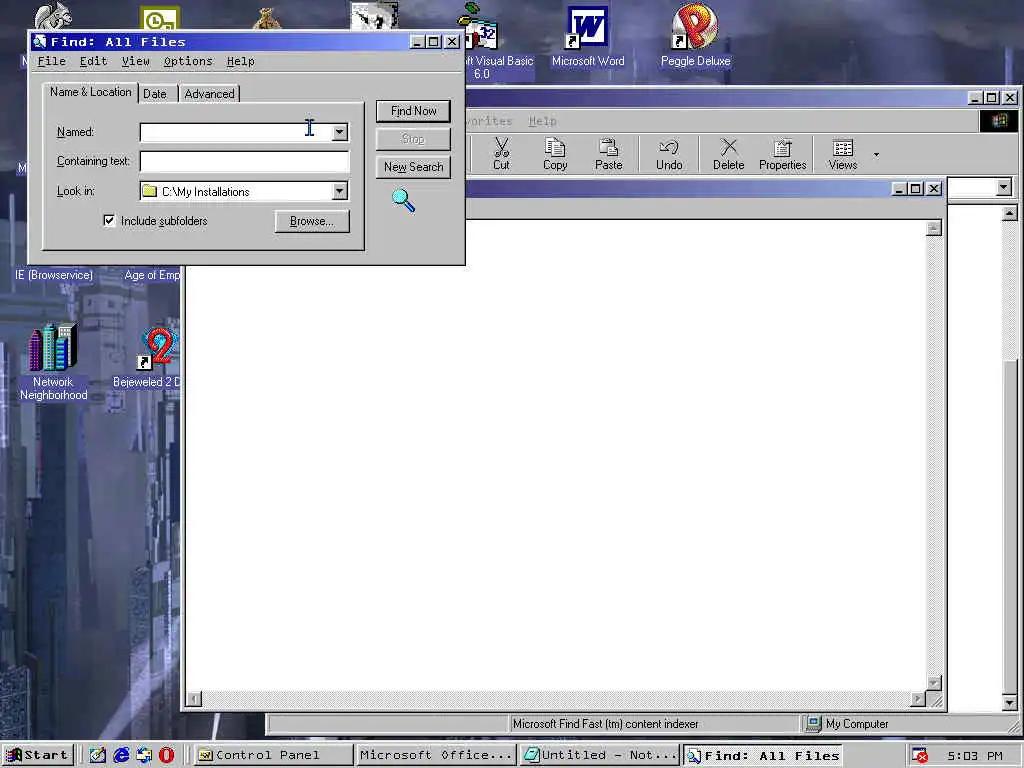Select IE (Browservice) desktop icon label
1024x768 pixels.
(54, 275)
